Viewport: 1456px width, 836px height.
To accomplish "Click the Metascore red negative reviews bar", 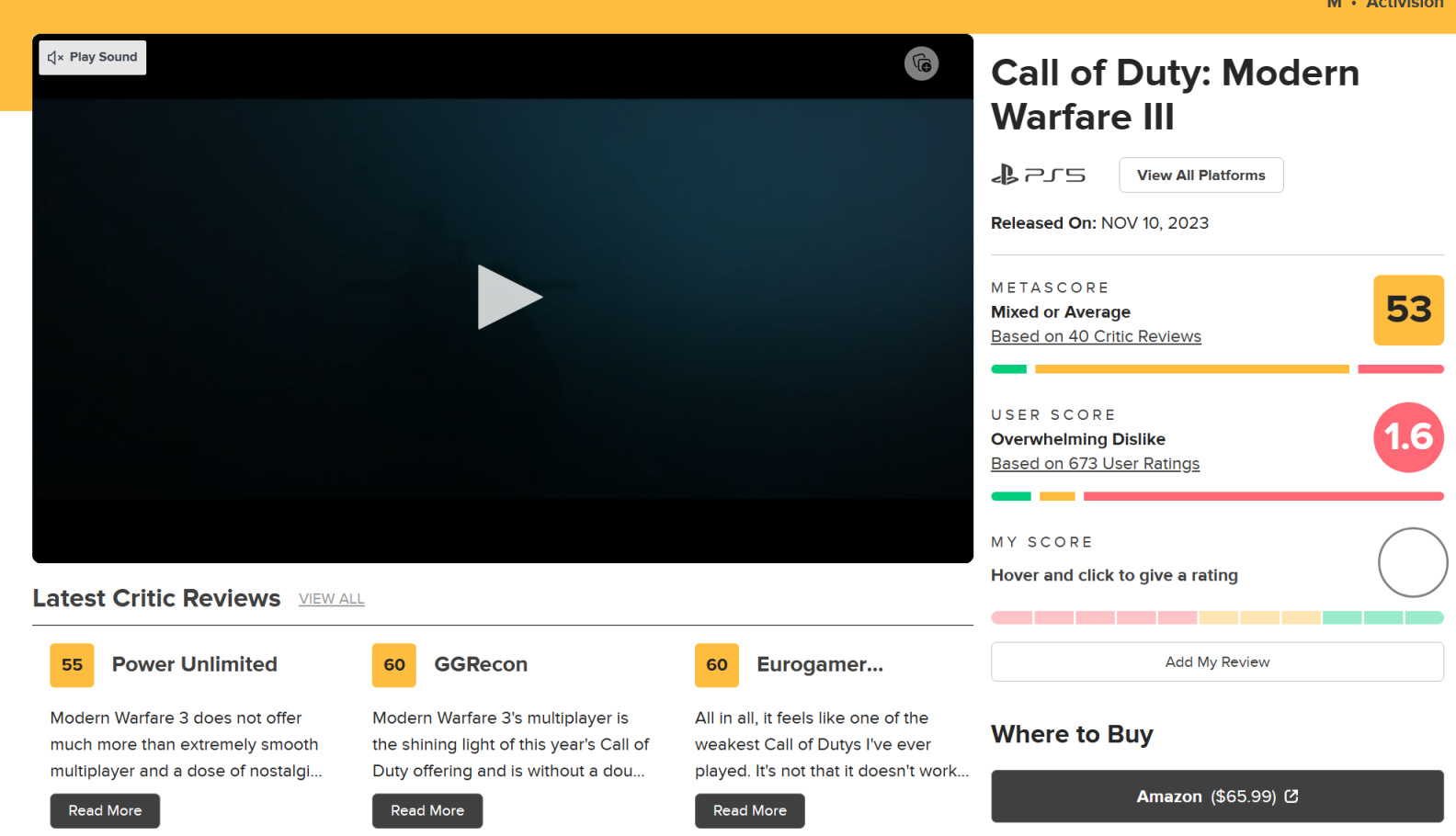I will 1401,369.
